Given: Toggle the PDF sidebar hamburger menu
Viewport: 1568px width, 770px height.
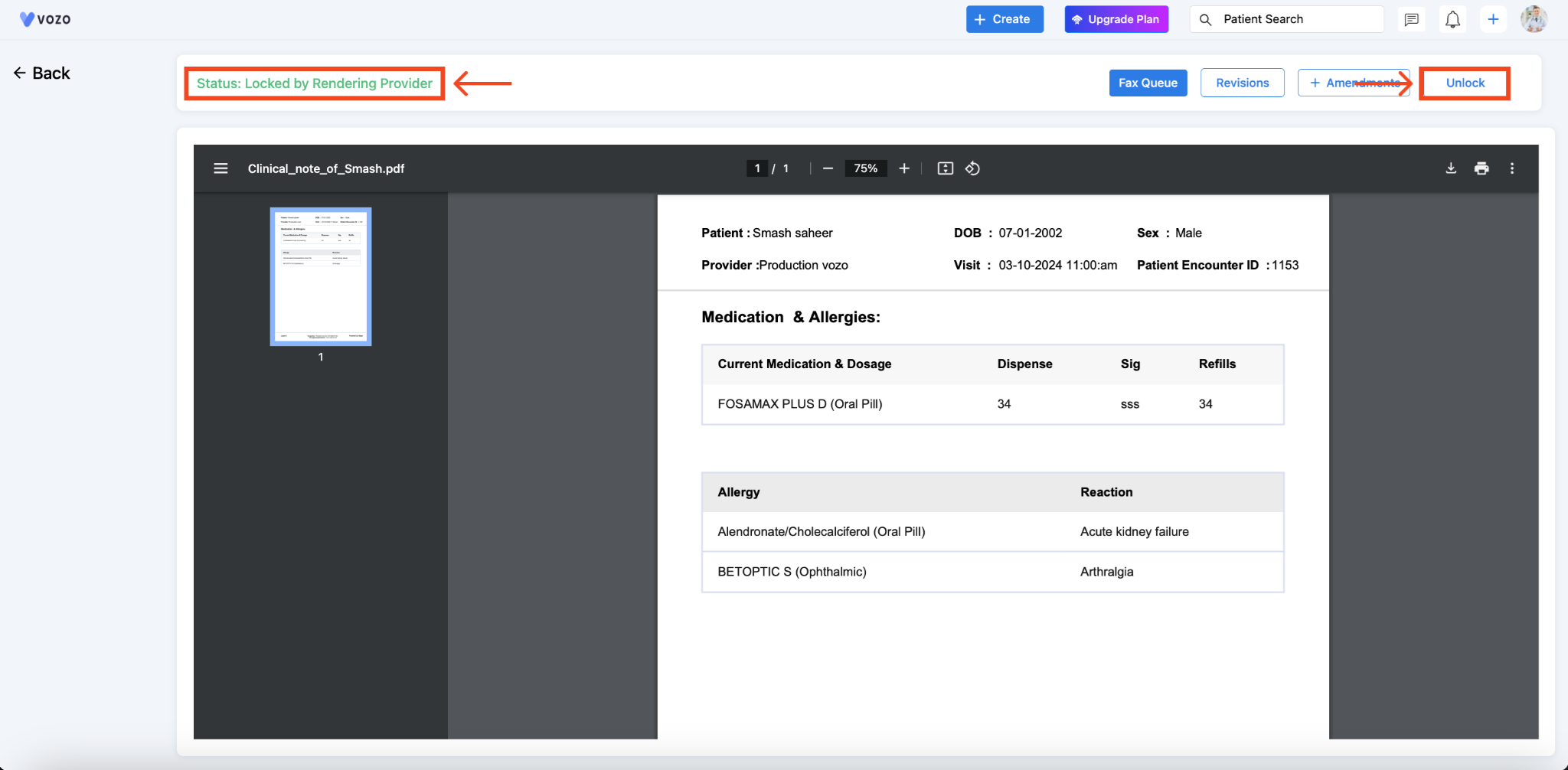Looking at the screenshot, I should pyautogui.click(x=220, y=168).
